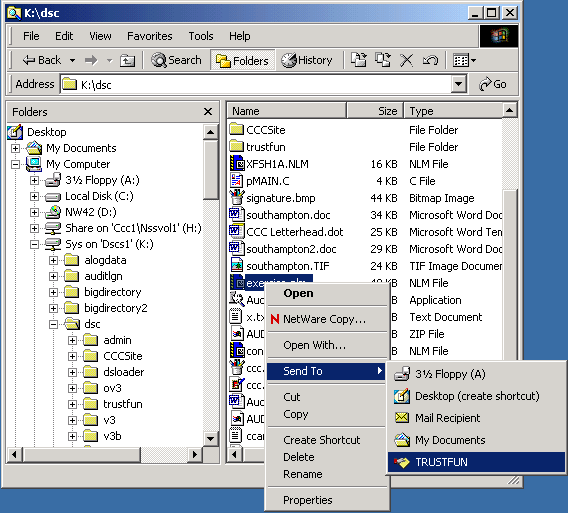Expand the My Documents tree node
The width and height of the screenshot is (568, 513).
point(15,148)
